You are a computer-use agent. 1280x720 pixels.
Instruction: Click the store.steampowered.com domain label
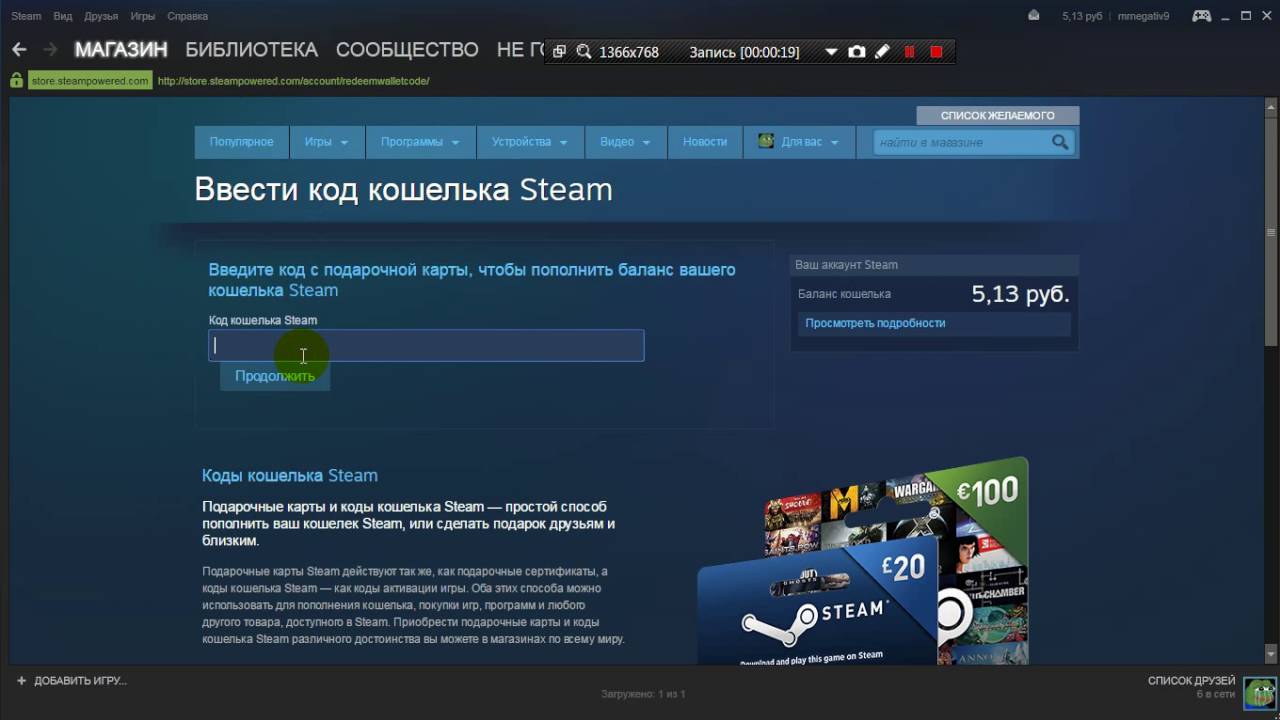(90, 81)
